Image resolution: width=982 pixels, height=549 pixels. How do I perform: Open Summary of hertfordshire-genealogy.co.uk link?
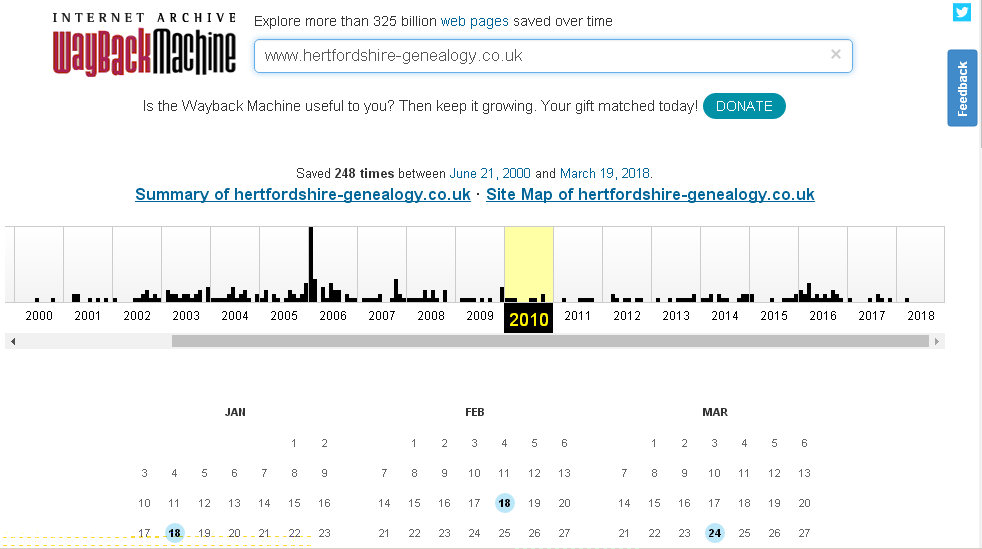pyautogui.click(x=302, y=195)
